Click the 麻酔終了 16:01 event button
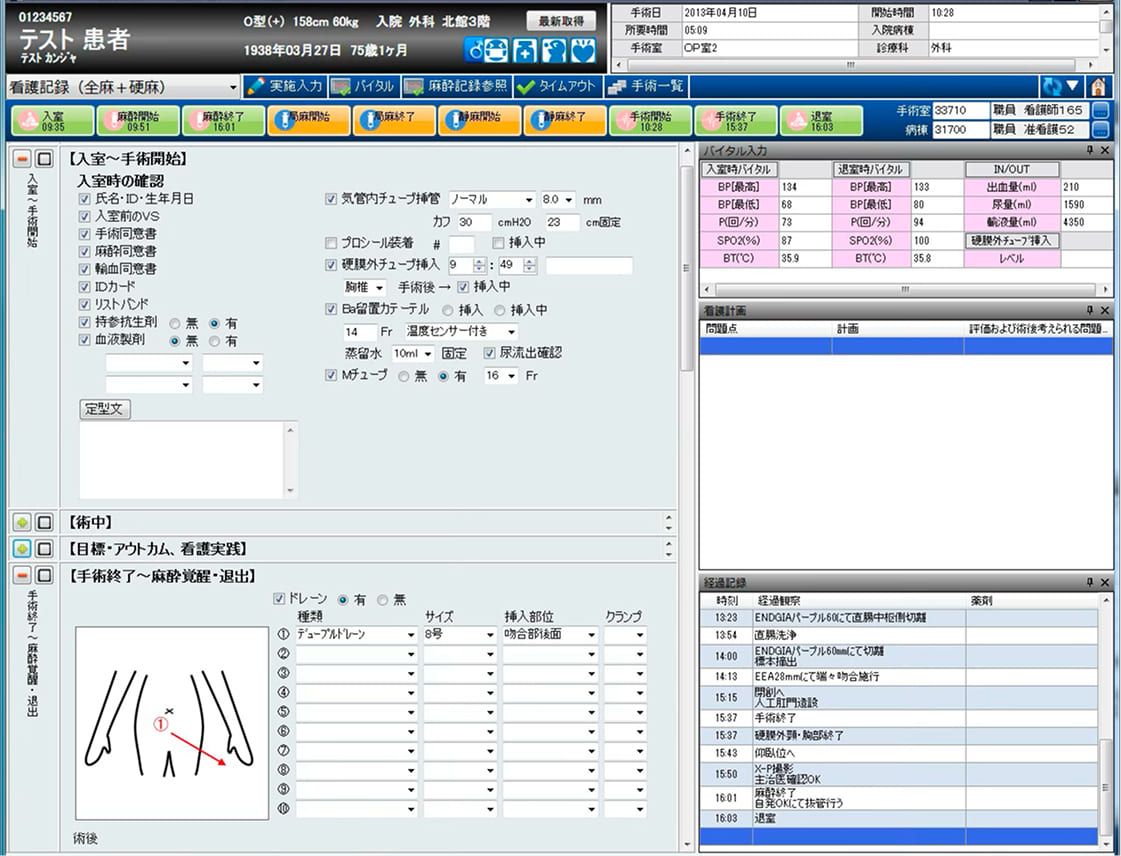The height and width of the screenshot is (856, 1121). click(x=223, y=120)
